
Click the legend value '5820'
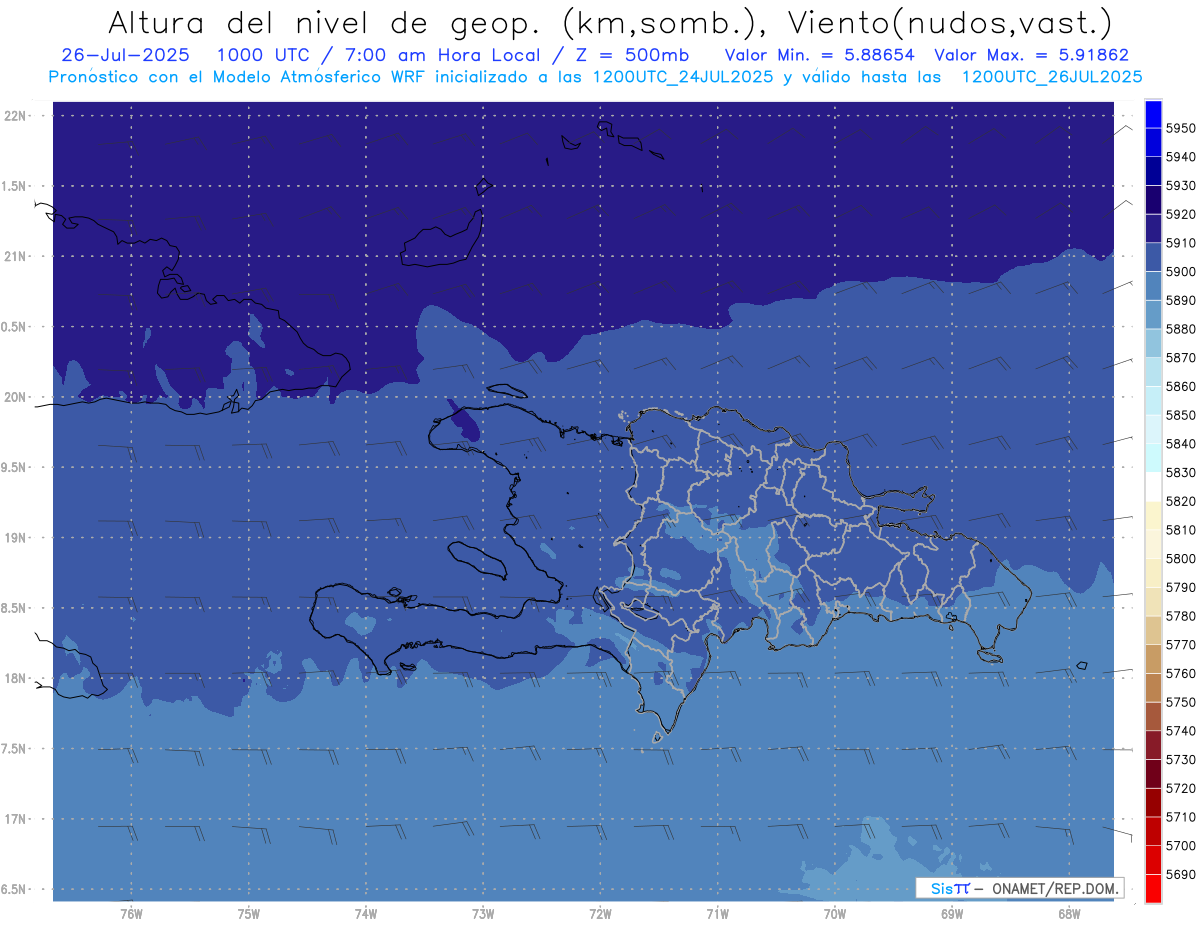[x=1181, y=501]
